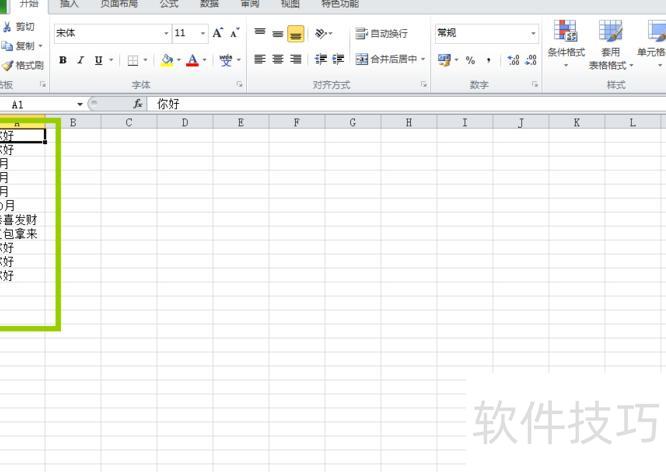Toggle highlighted bottom align button

coord(296,34)
